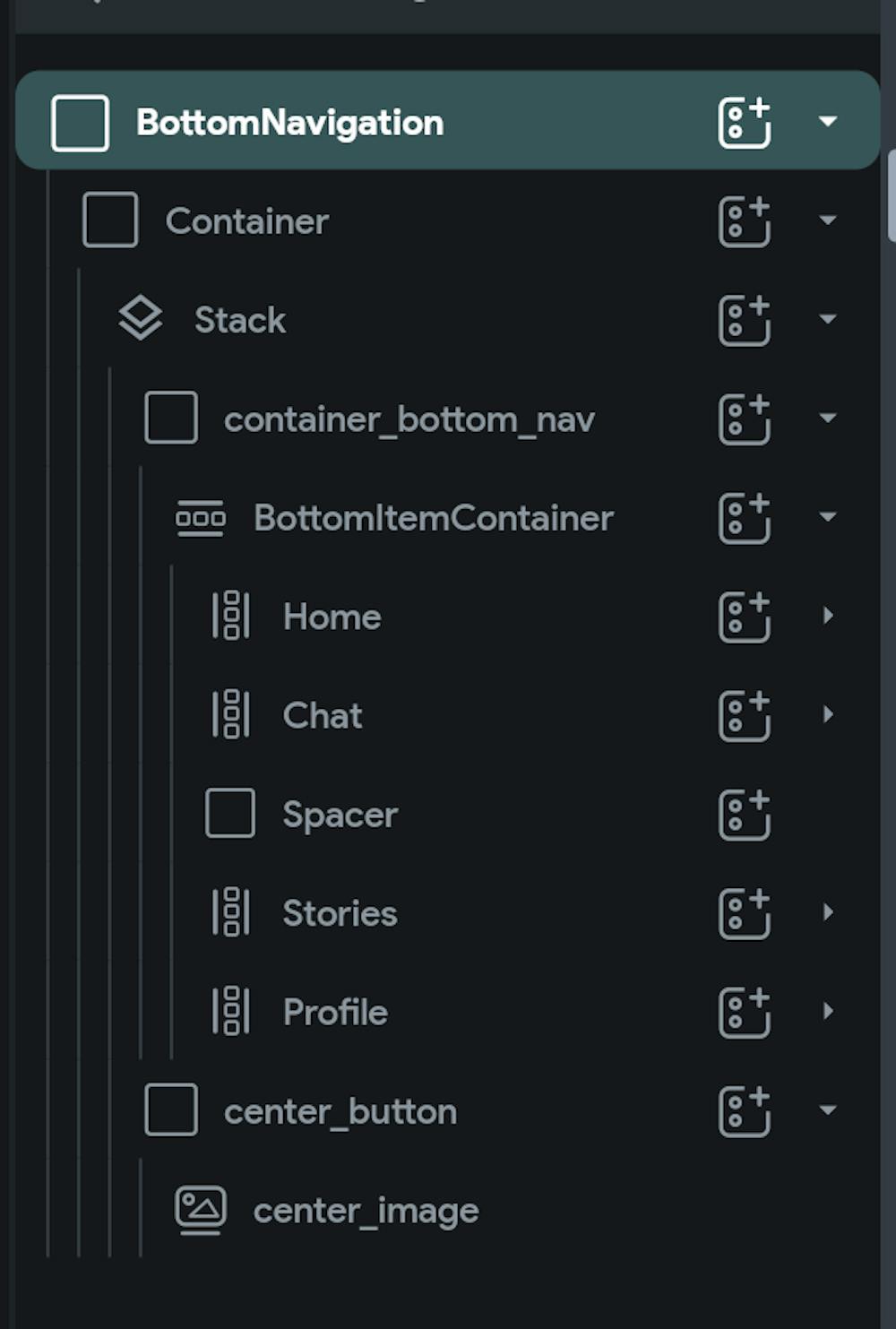
Task: Click the Stack layers icon
Action: coord(141,319)
